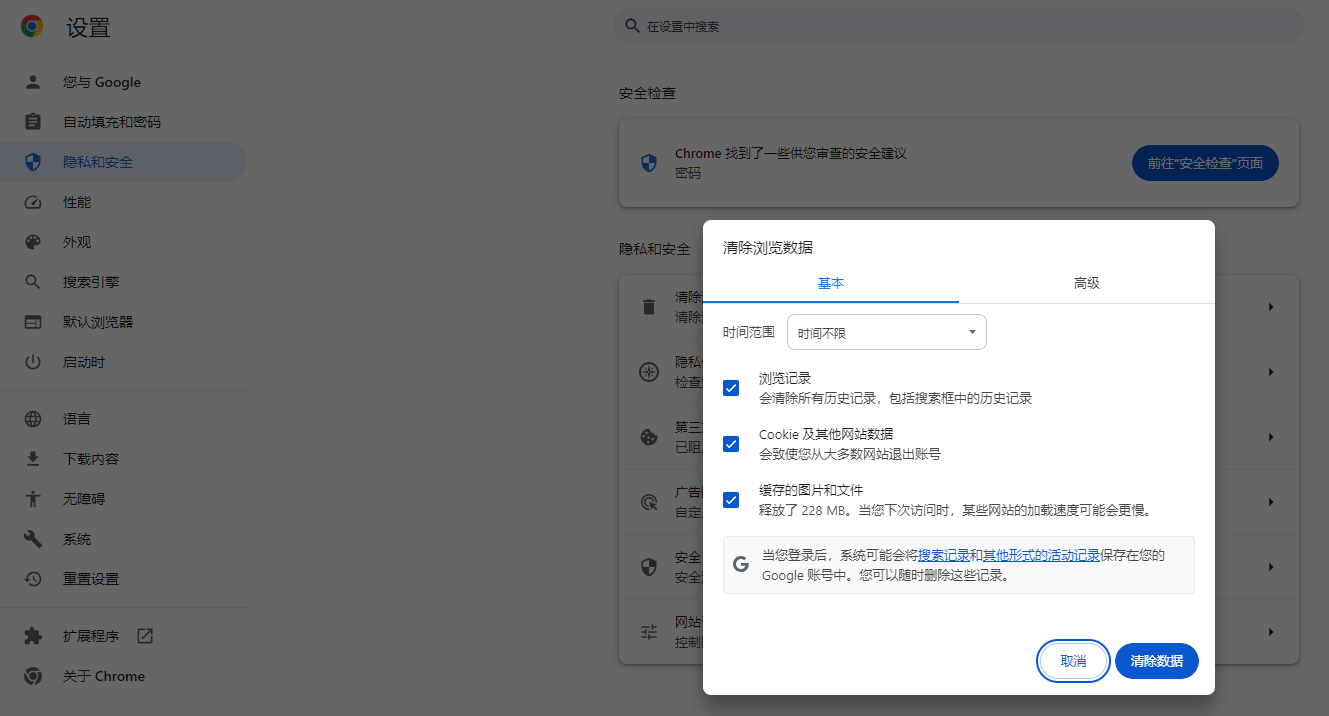The height and width of the screenshot is (716, 1329).
Task: Uncheck 浏览记录 checkbox
Action: tap(731, 387)
